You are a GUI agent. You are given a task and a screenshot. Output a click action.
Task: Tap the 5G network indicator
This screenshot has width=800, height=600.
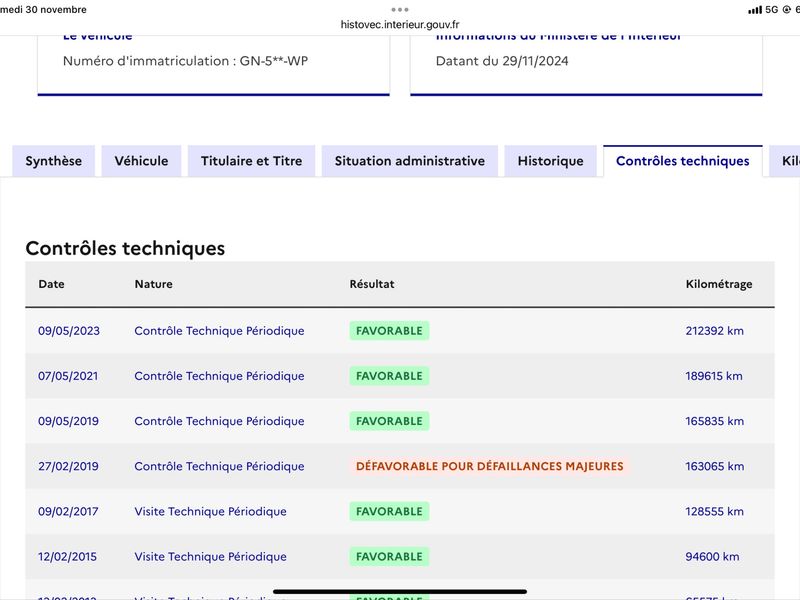pyautogui.click(x=772, y=10)
